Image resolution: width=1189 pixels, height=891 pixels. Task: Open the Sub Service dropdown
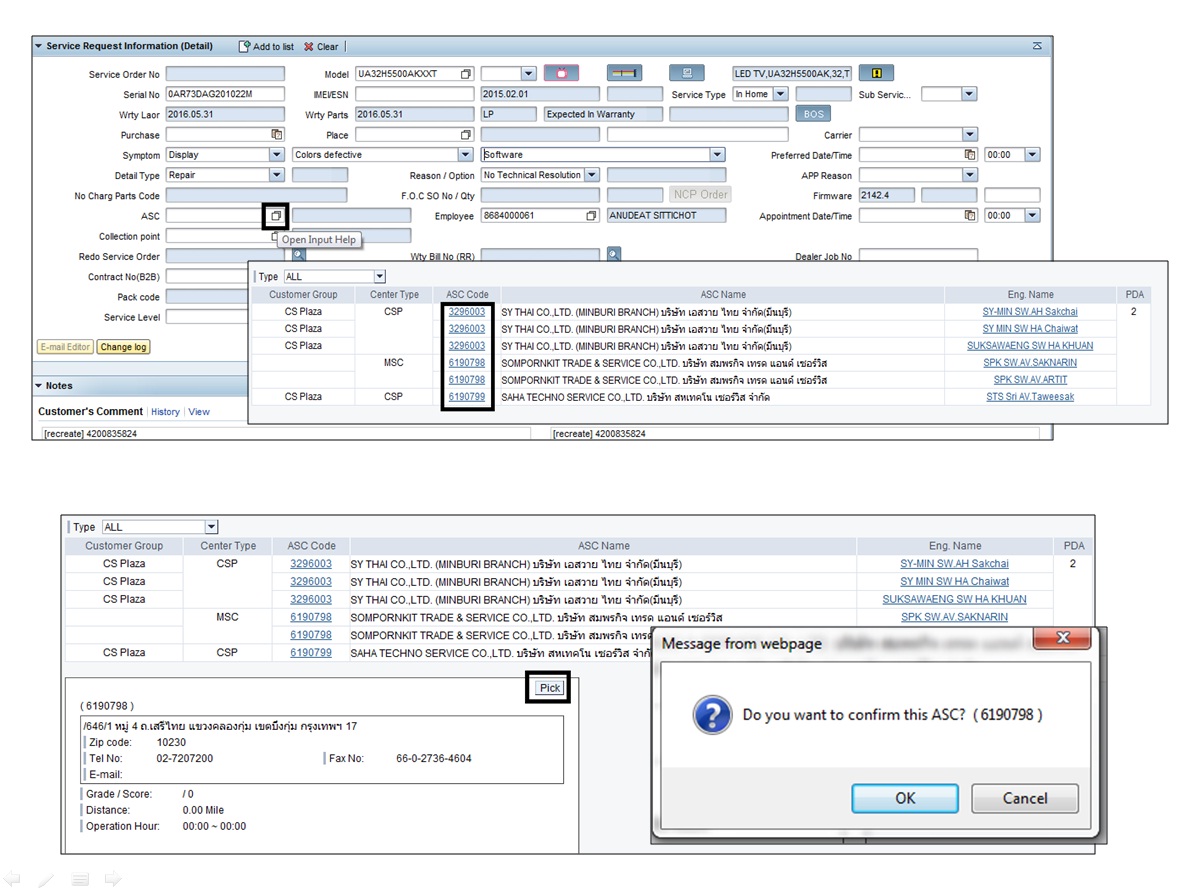point(969,94)
